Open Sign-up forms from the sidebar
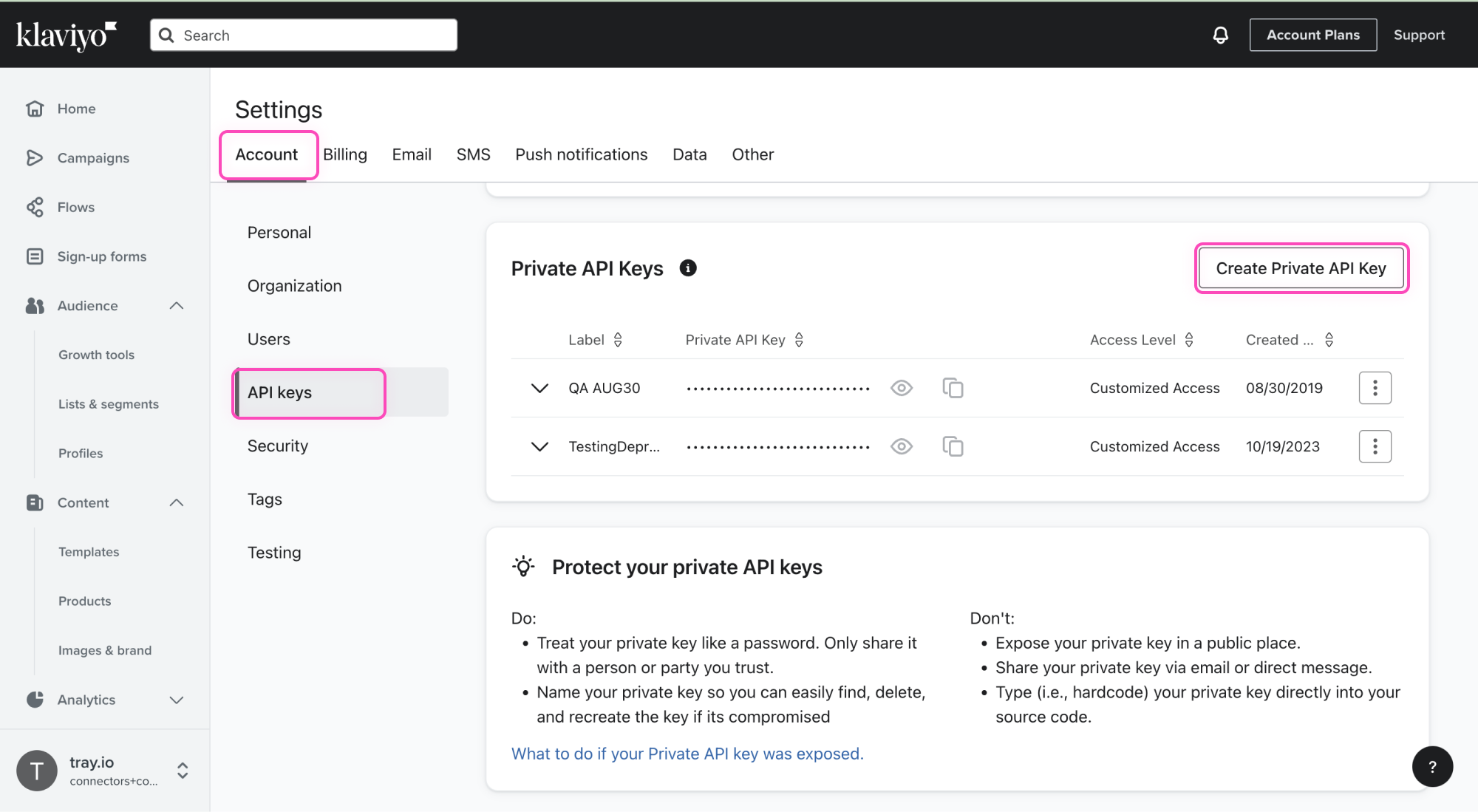 click(x=101, y=256)
